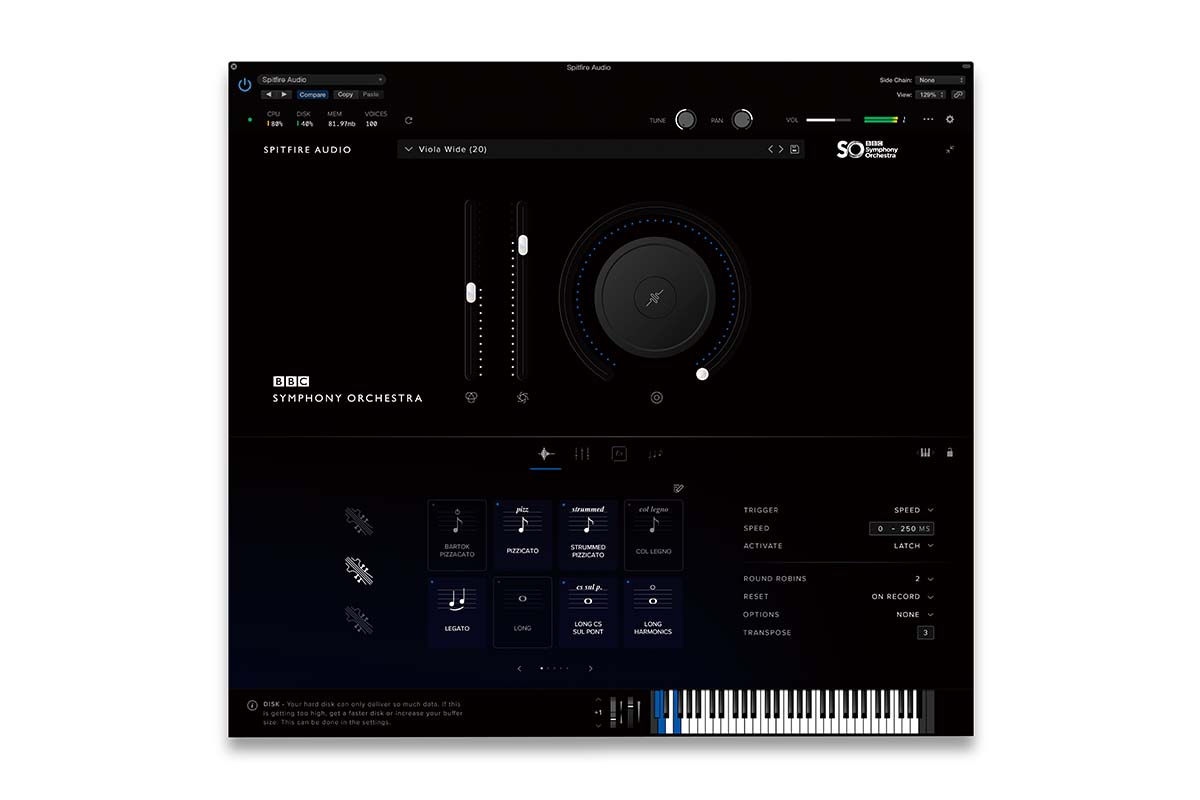Open the Reset ON RECORD dropdown
Image resolution: width=1200 pixels, height=800 pixels.
903,597
